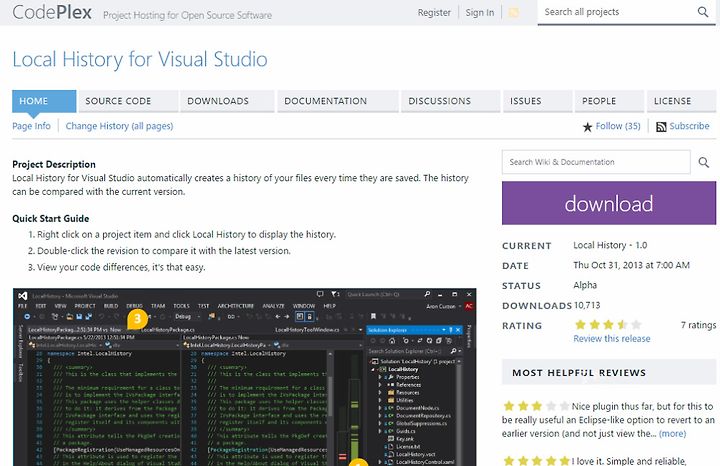Viewport: 720px width, 466px height.
Task: Click the release rating stars
Action: [x=608, y=325]
